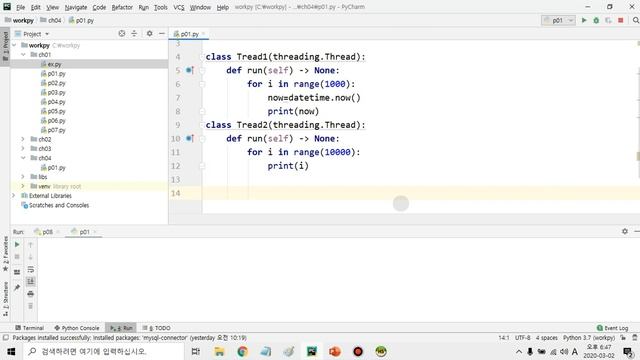The image size is (640, 360).
Task: Open the Favorites side tool tab
Action: click(x=5, y=253)
